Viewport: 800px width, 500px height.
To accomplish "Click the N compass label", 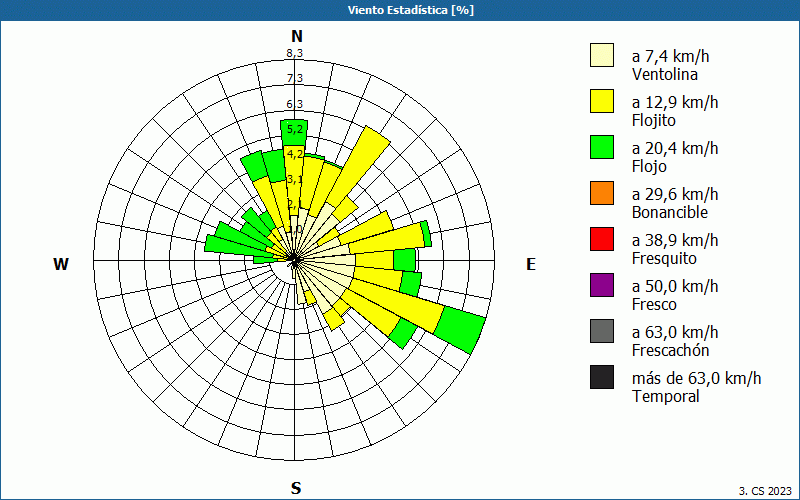I will coord(297,37).
